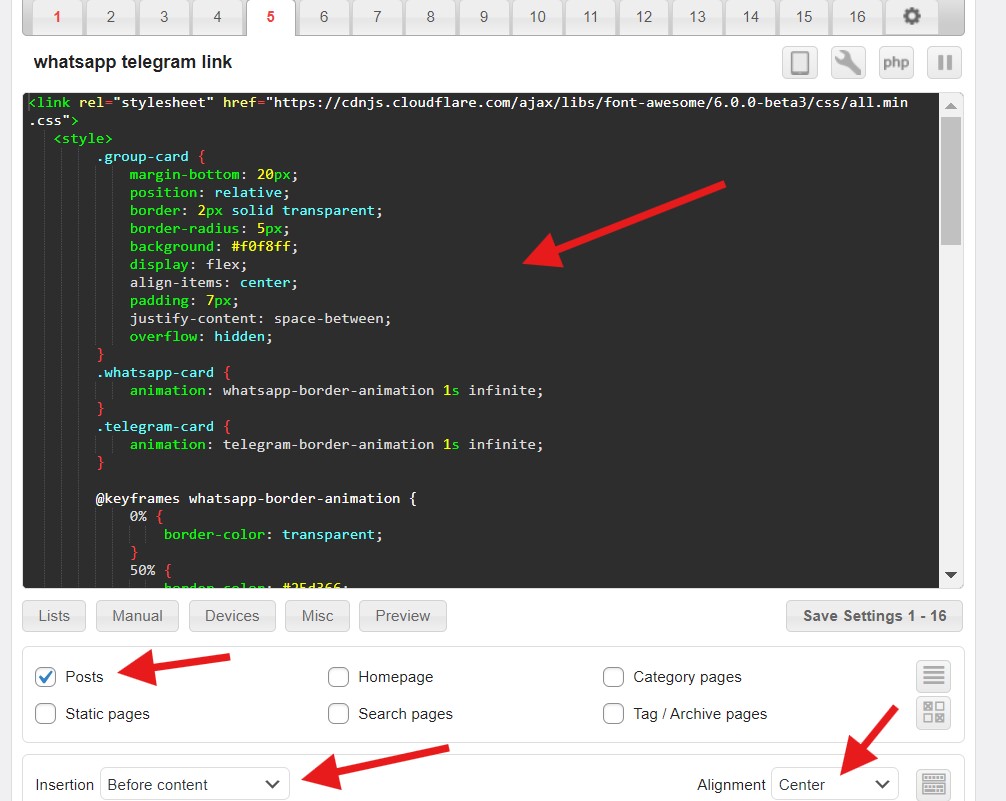Switch to block tab 16
1006x801 pixels.
click(x=857, y=17)
